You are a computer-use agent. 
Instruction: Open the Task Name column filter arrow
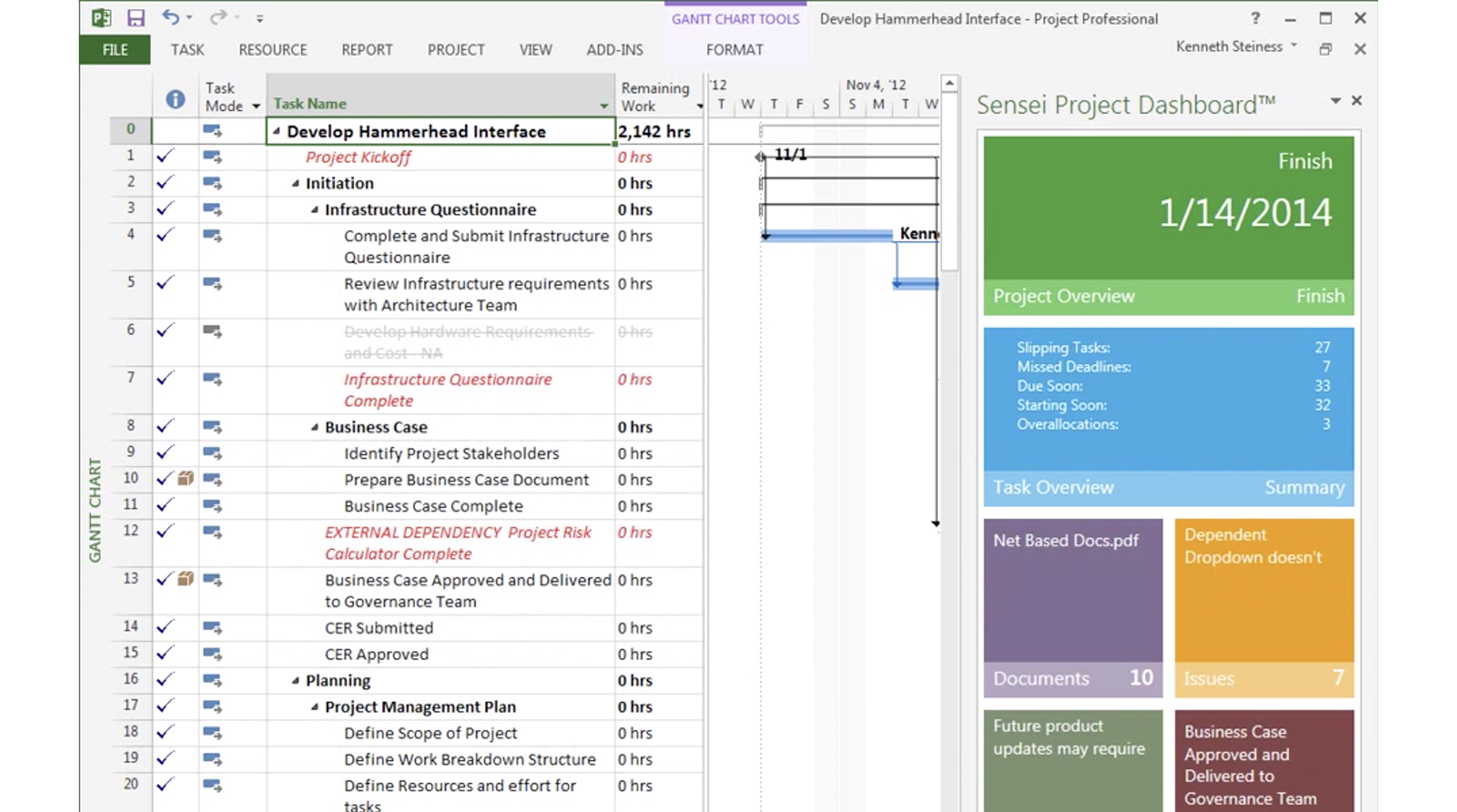tap(604, 106)
